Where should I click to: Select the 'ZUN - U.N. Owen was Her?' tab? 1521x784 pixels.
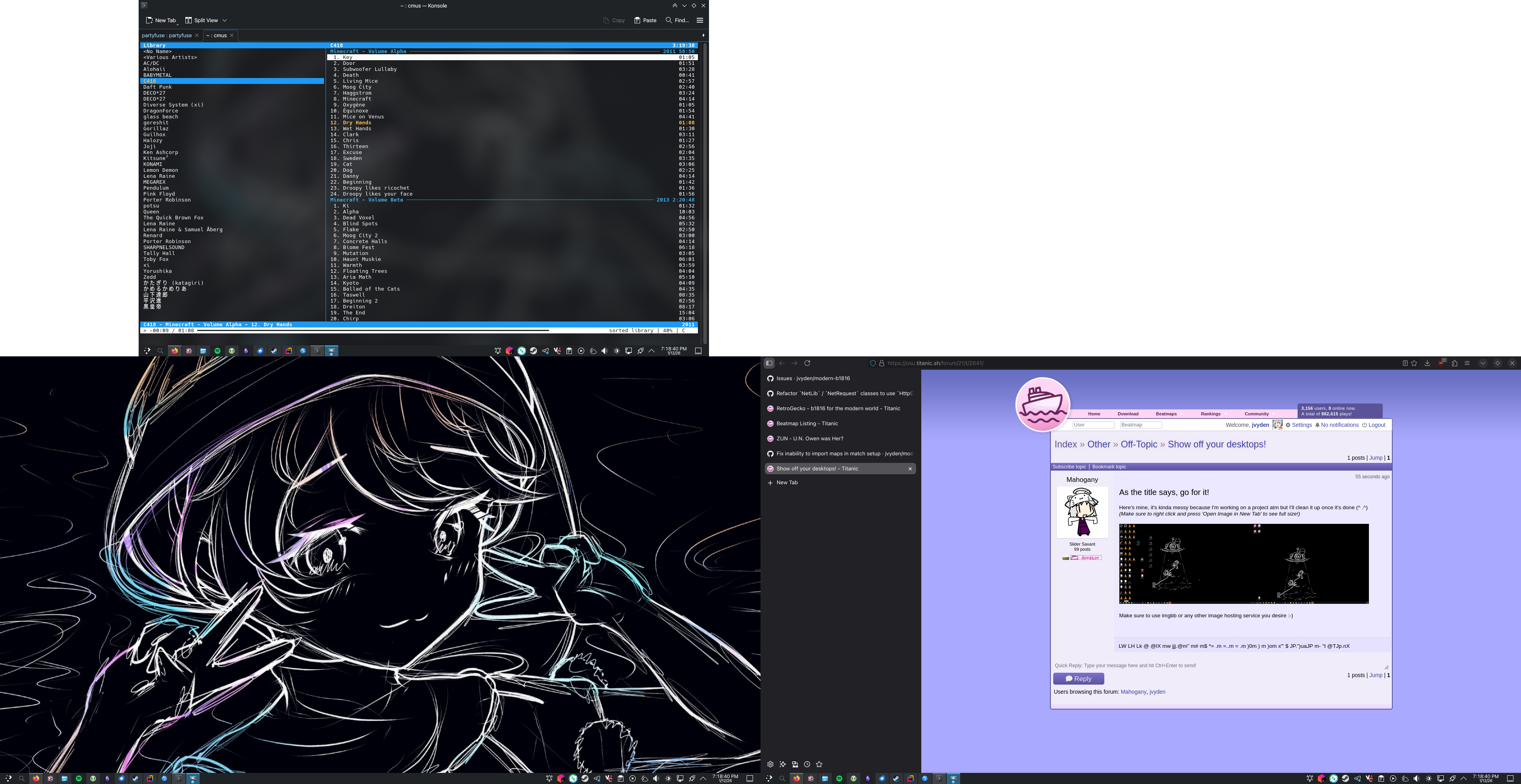[x=810, y=439]
